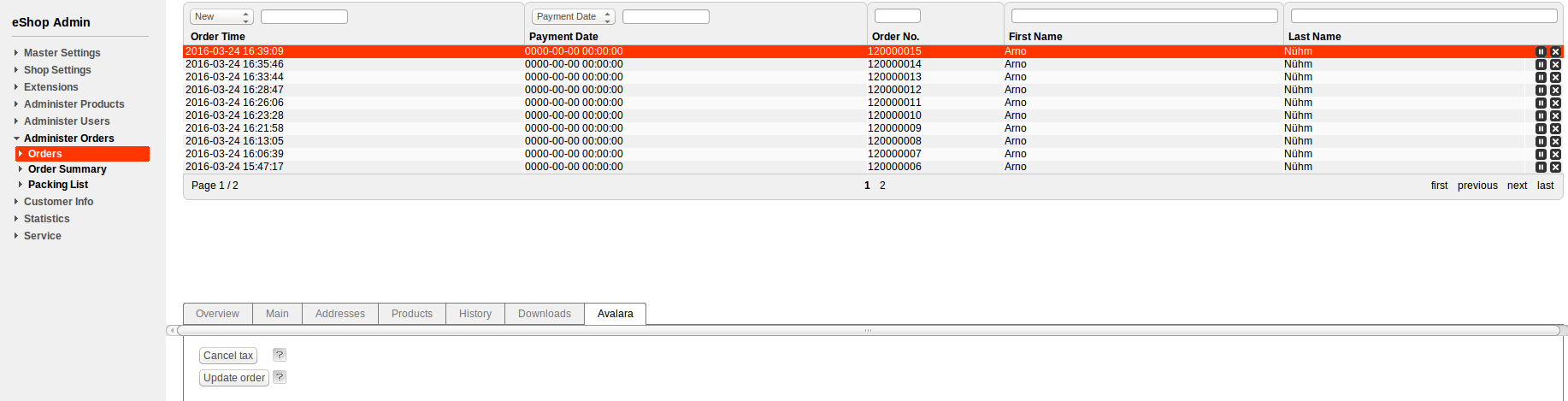This screenshot has width=1568, height=401.
Task: Click delete X icon for order 120000010
Action: (x=1555, y=115)
